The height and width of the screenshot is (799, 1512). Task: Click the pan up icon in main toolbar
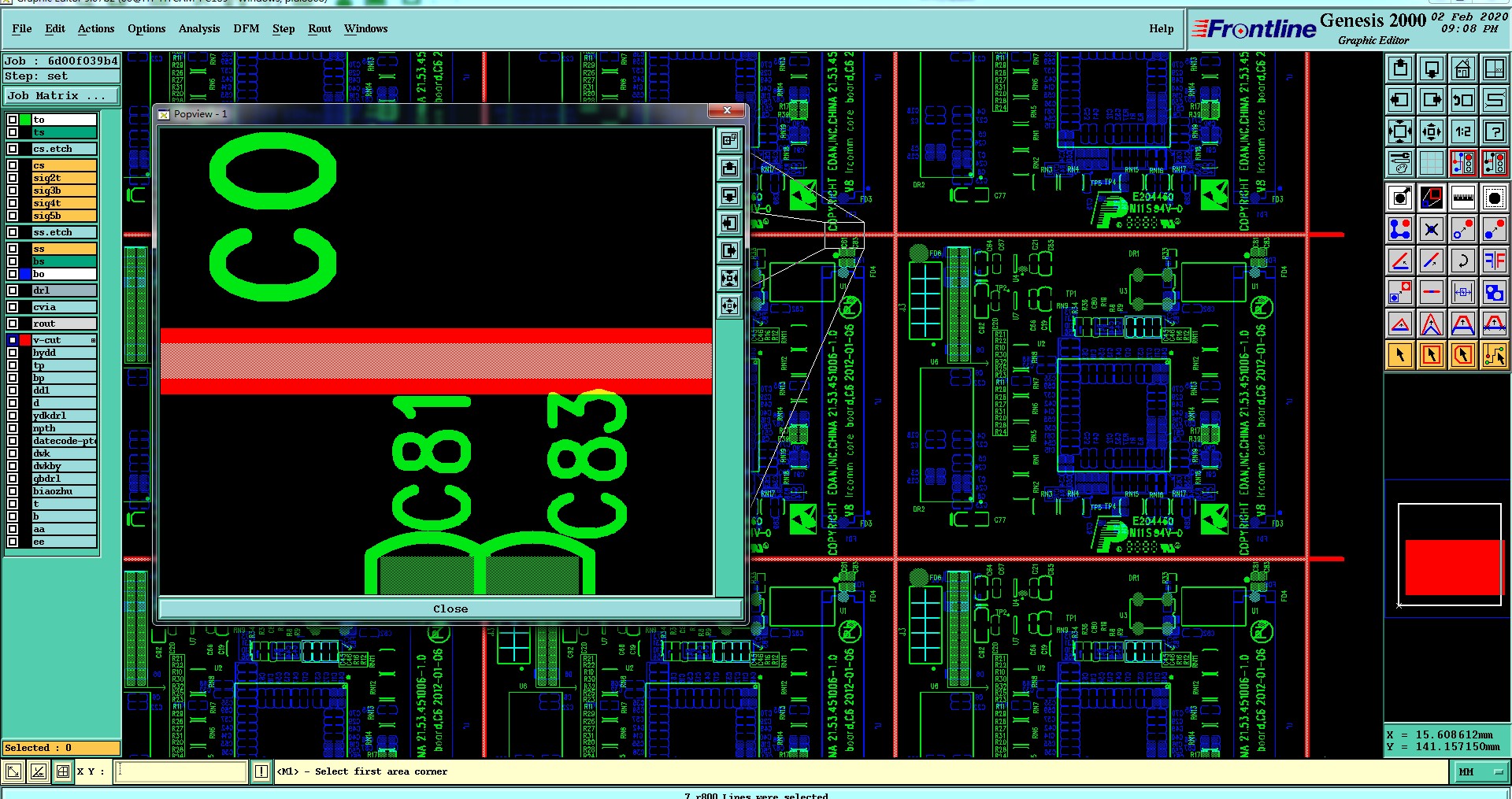[x=1400, y=68]
